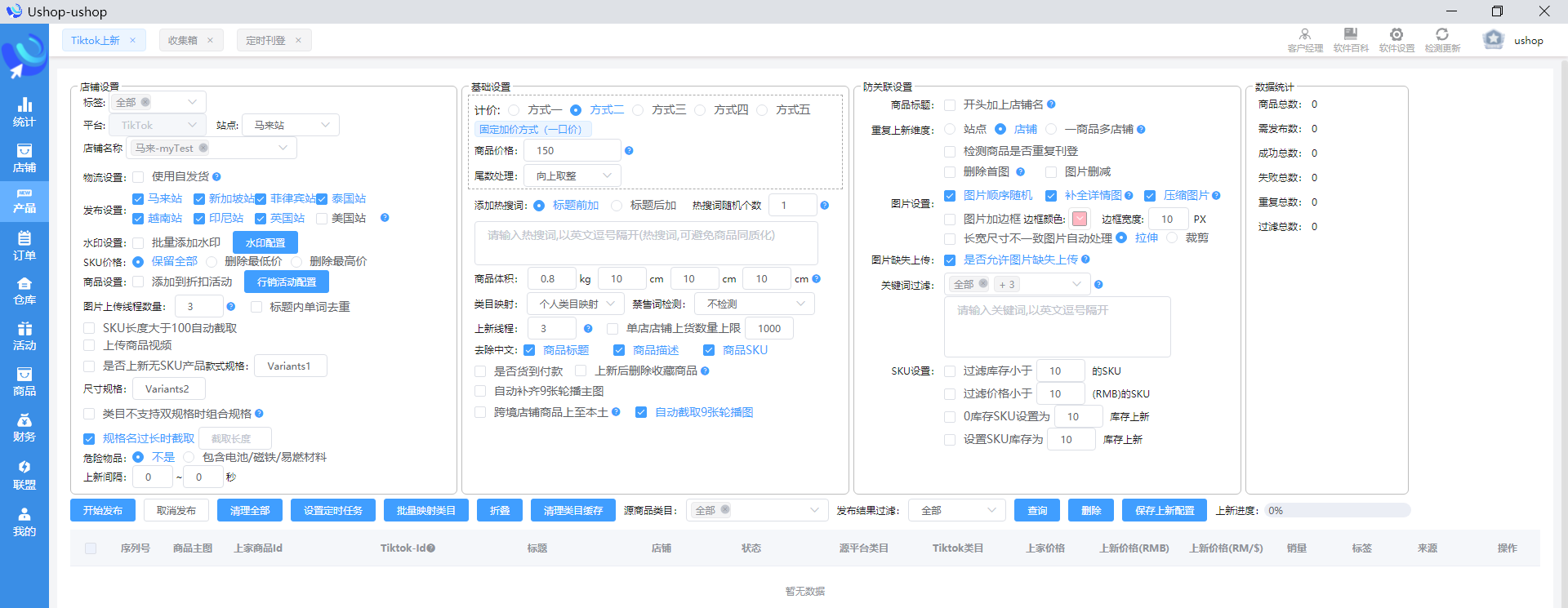Screen dimensions: 1568x608
Task: Click help icon next to 使用自发货
Action: click(x=216, y=176)
